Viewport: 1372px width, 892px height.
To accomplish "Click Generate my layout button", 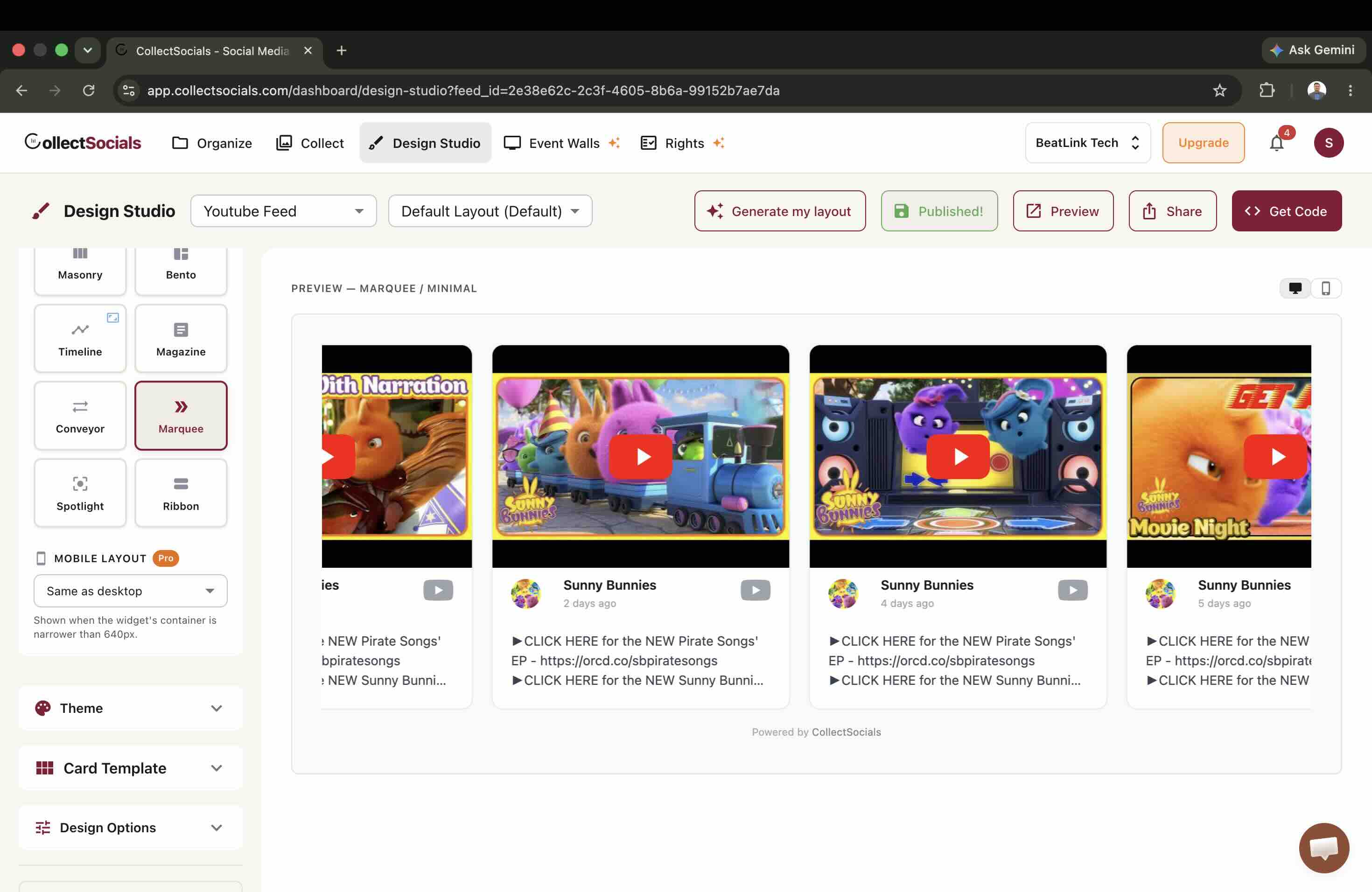I will coord(779,211).
